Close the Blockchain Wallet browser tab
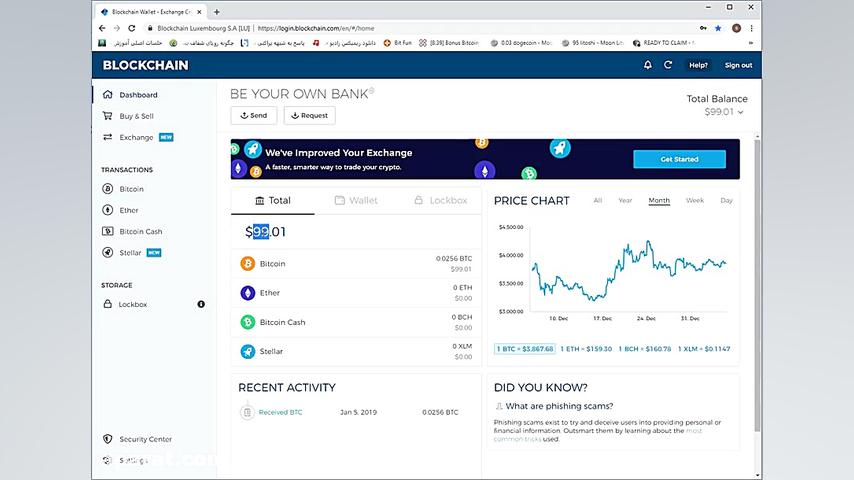The height and width of the screenshot is (480, 854). click(199, 11)
